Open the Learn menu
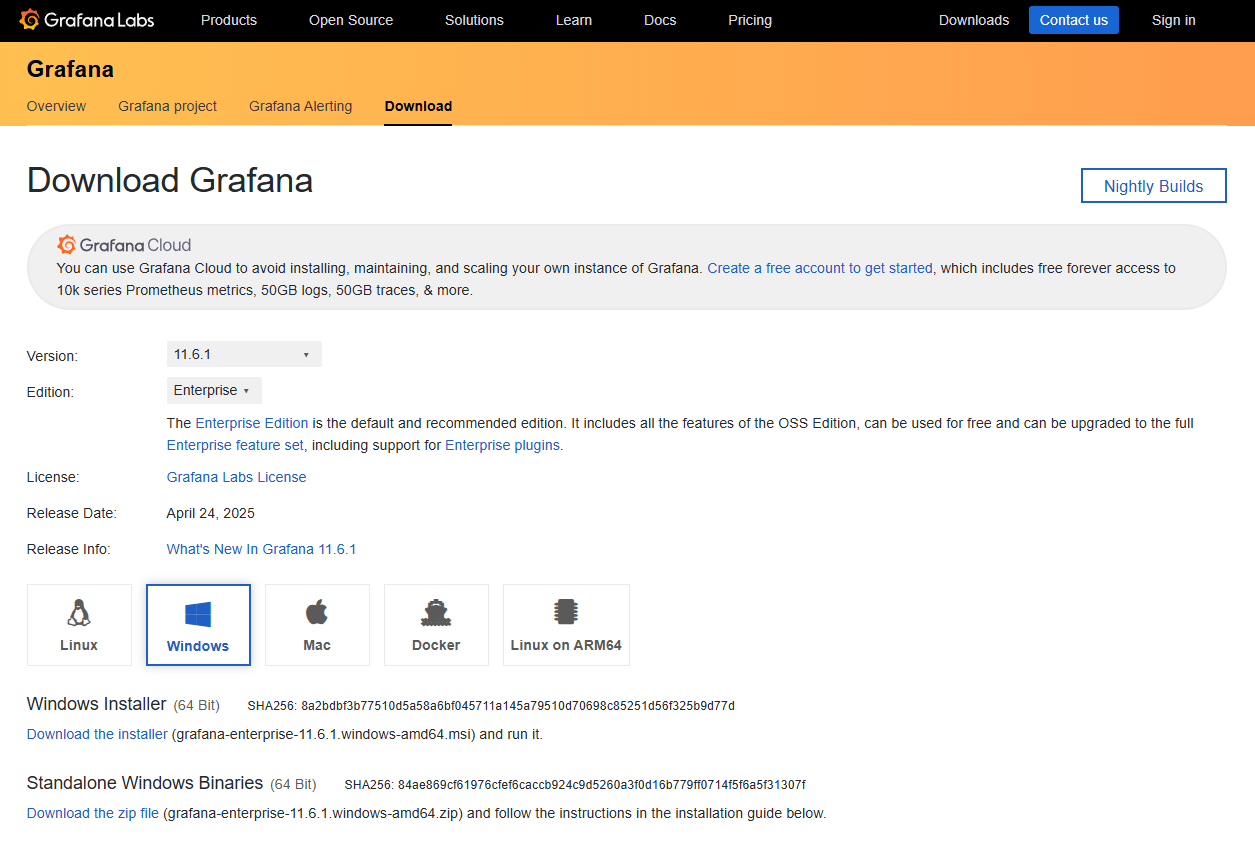1255x849 pixels. [574, 20]
